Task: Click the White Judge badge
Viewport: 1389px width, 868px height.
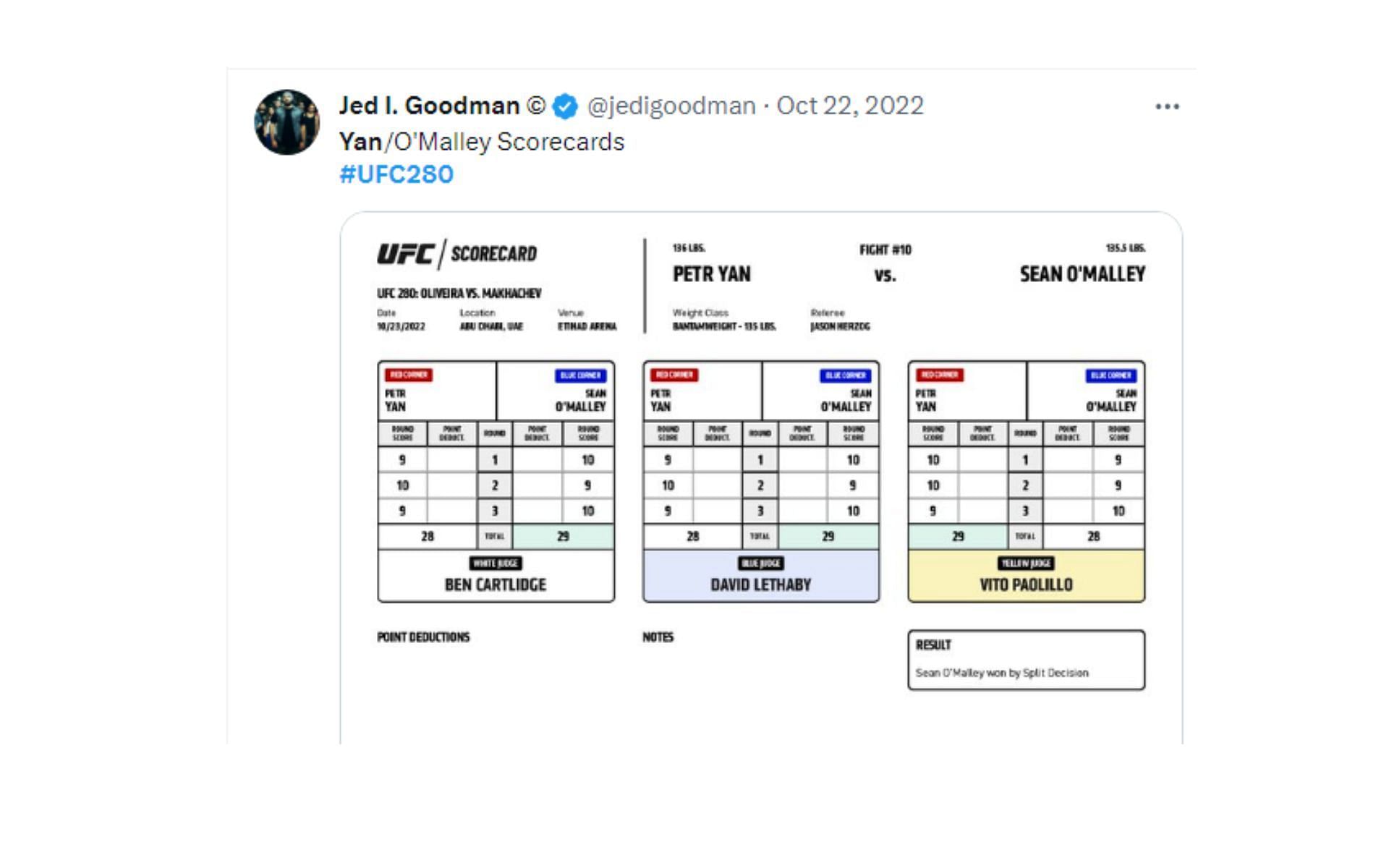Action: [x=496, y=563]
